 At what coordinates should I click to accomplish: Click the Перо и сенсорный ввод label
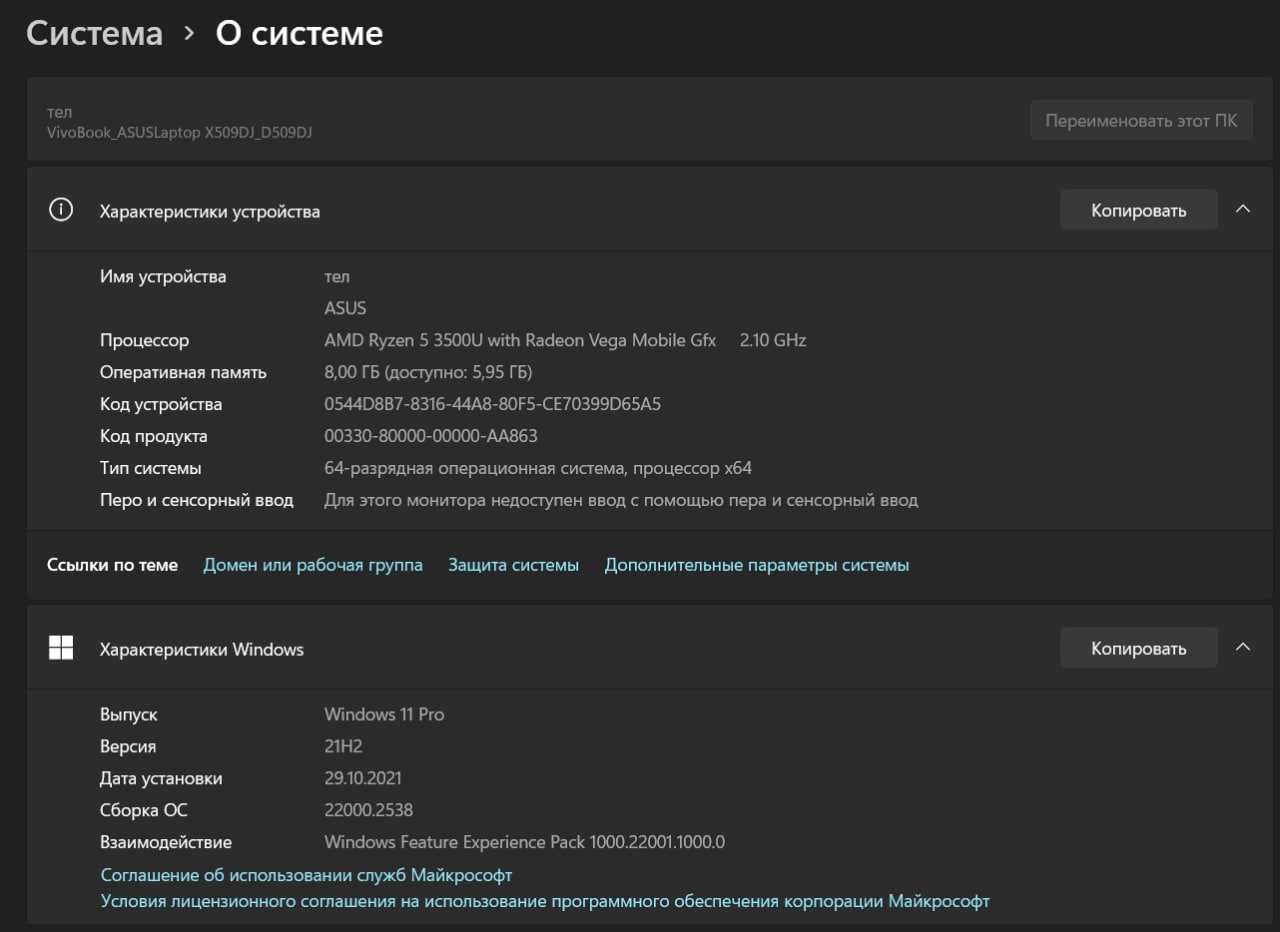pyautogui.click(x=197, y=500)
